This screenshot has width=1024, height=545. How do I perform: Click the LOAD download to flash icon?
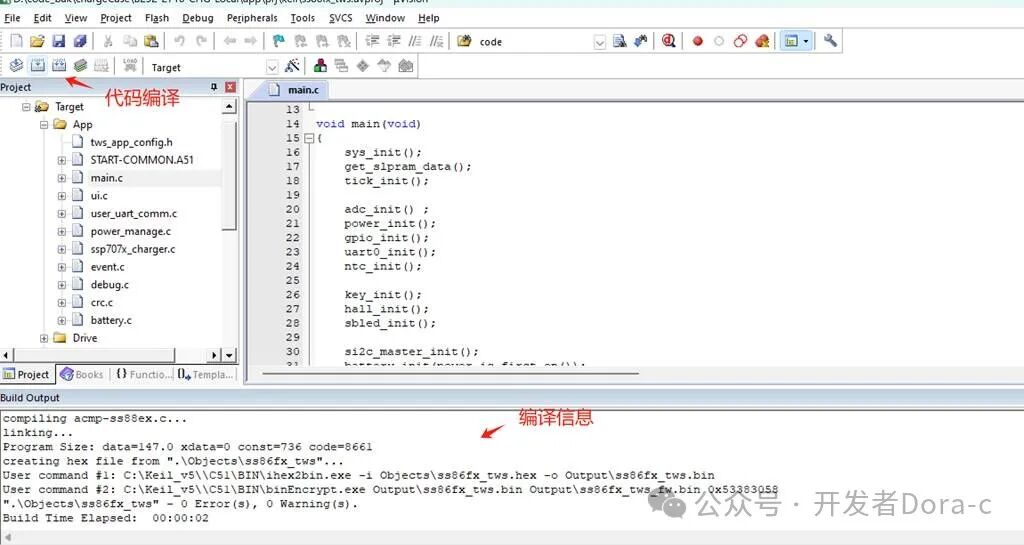point(130,66)
